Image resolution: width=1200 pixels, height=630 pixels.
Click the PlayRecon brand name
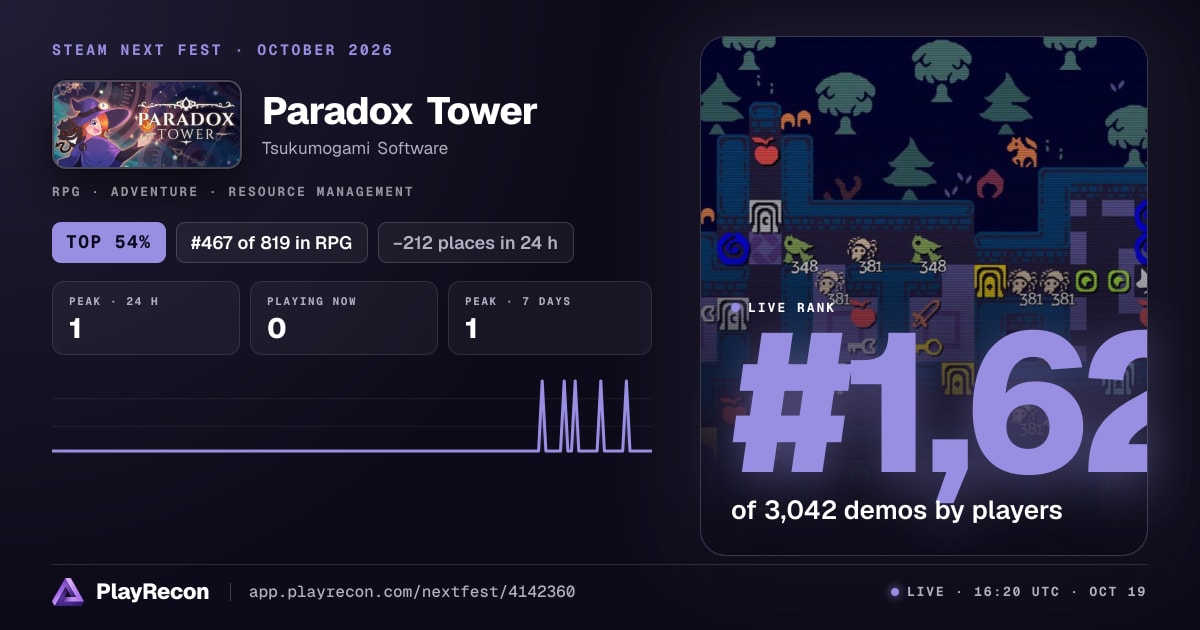click(152, 592)
